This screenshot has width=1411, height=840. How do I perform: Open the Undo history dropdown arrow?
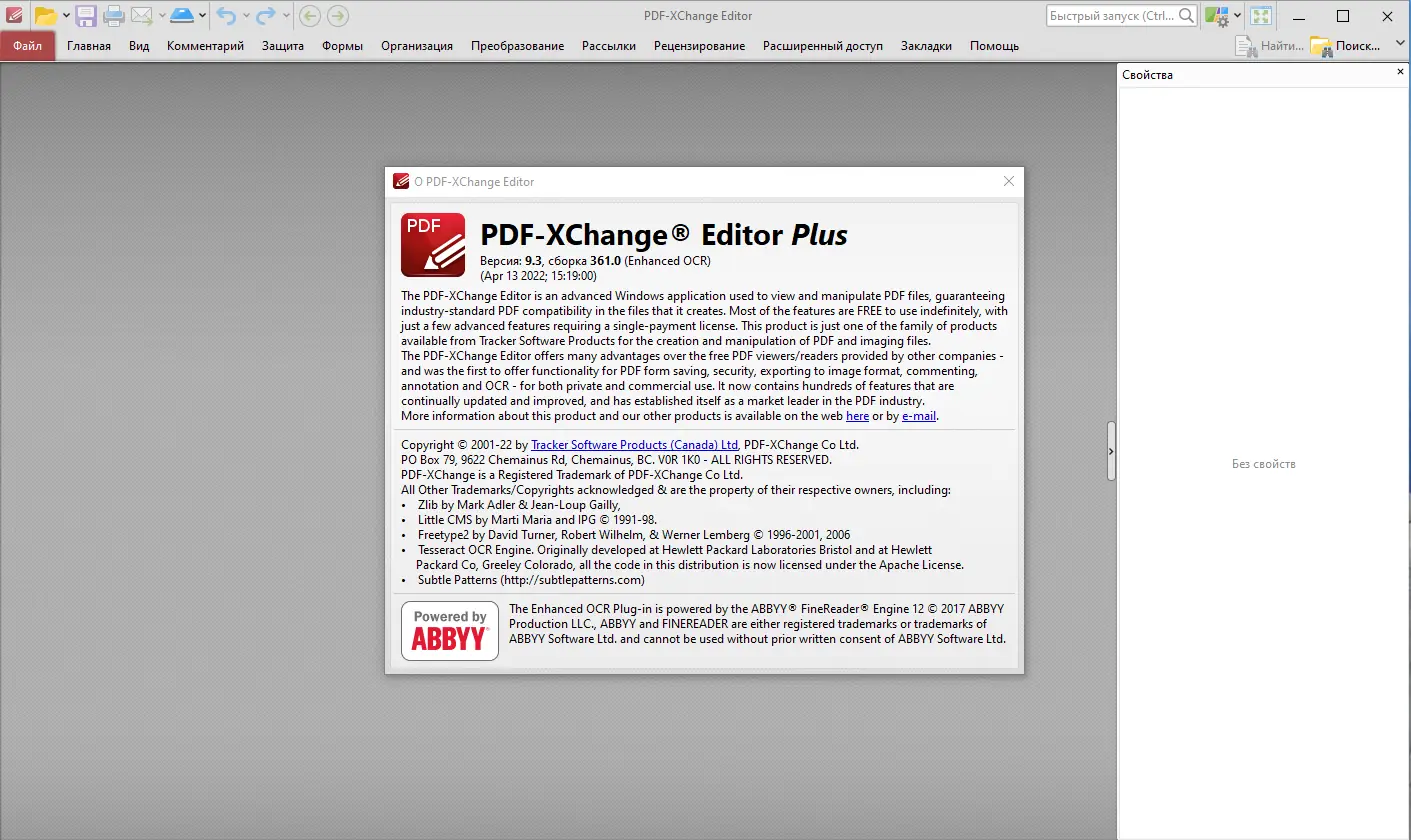coord(246,15)
